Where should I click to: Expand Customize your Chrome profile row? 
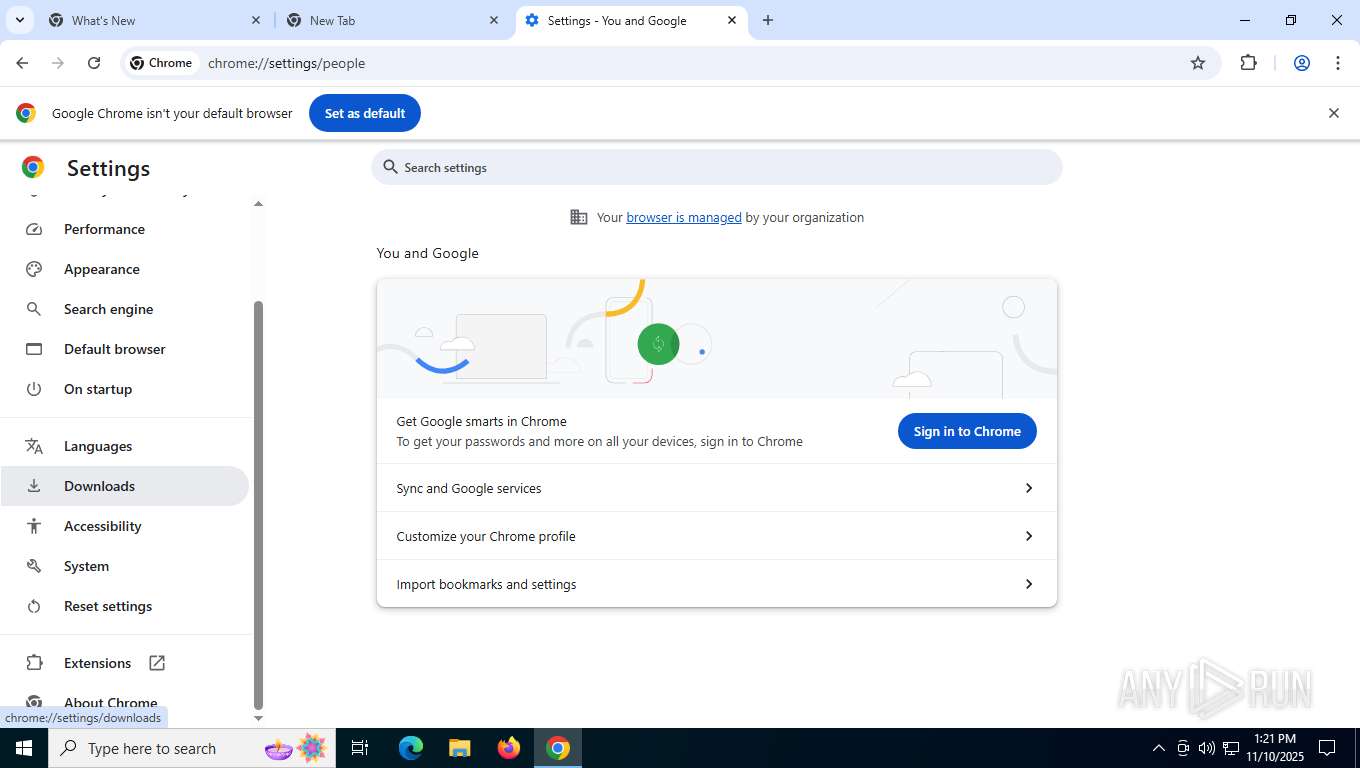(x=716, y=536)
